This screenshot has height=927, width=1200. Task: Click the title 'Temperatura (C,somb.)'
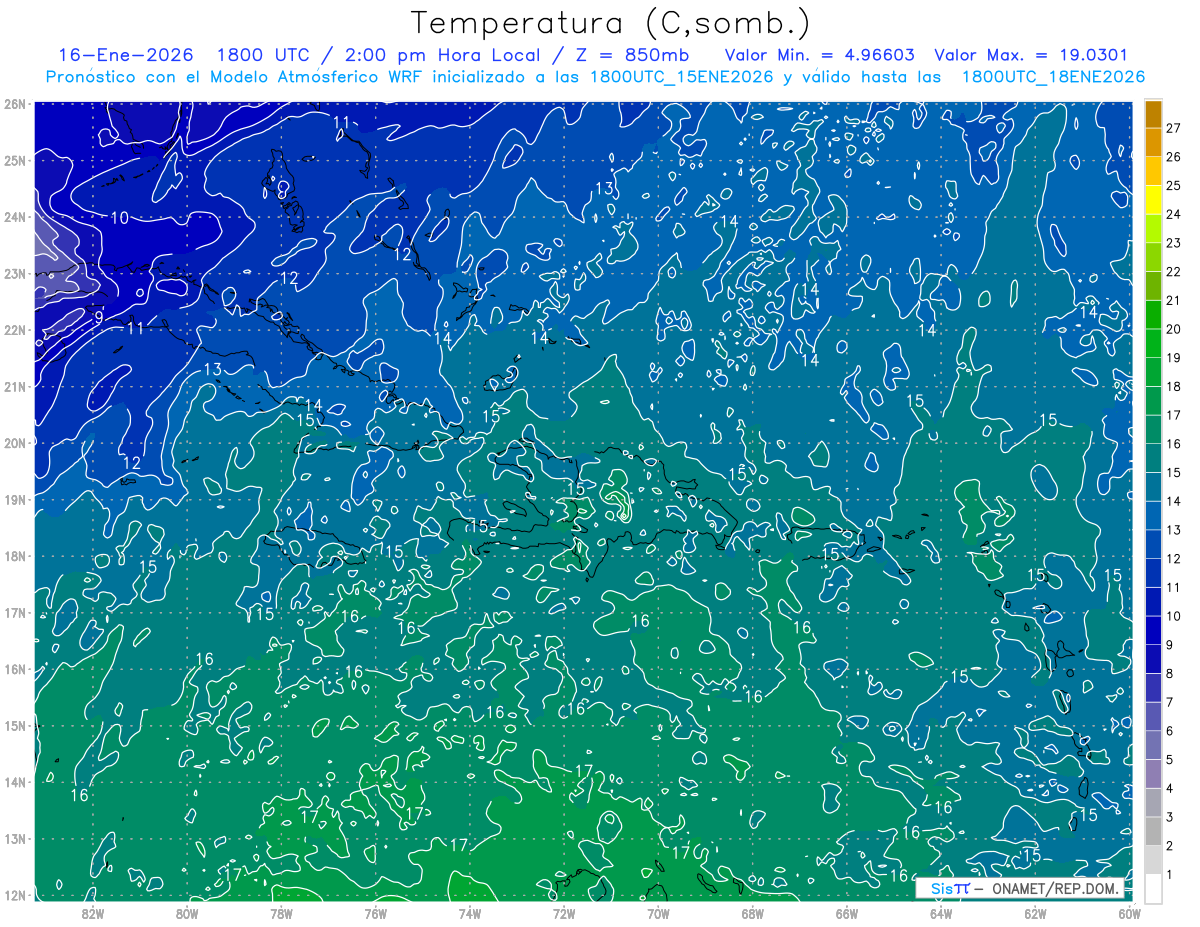(611, 24)
